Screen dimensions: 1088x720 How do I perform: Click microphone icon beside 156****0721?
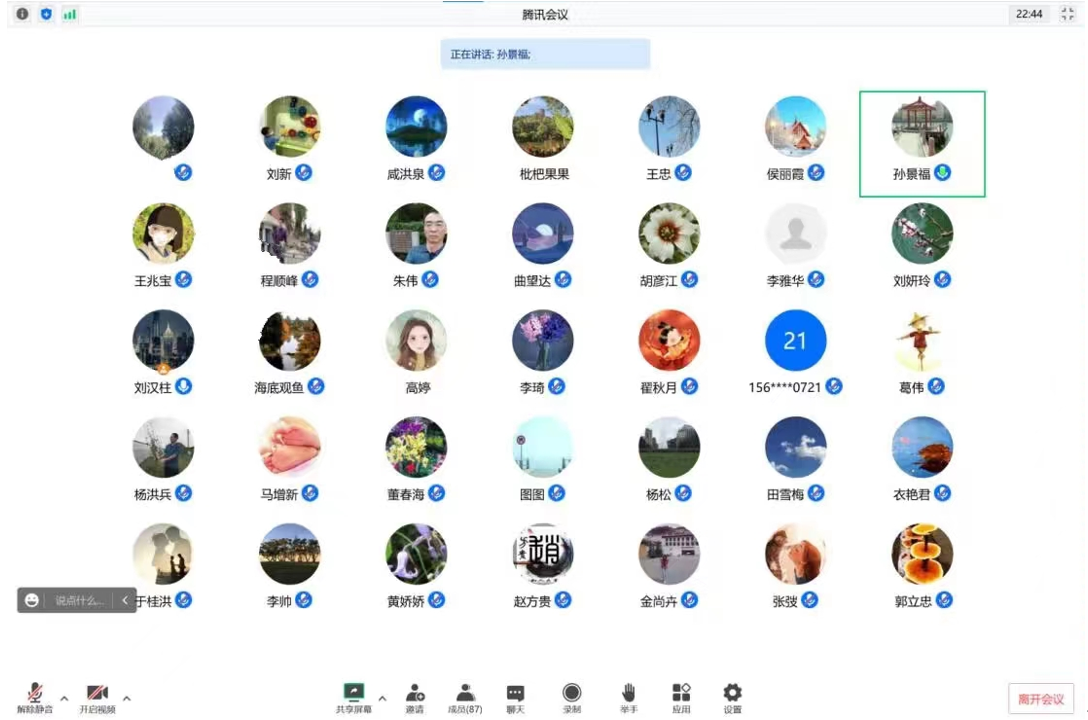834,386
